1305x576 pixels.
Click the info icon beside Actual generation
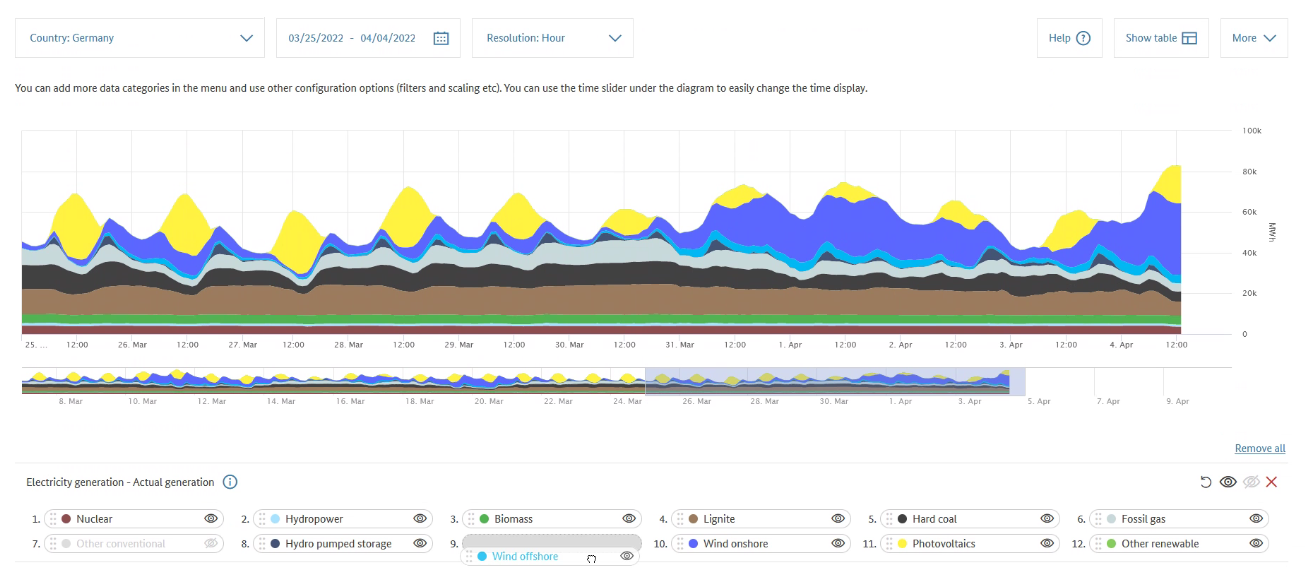230,482
